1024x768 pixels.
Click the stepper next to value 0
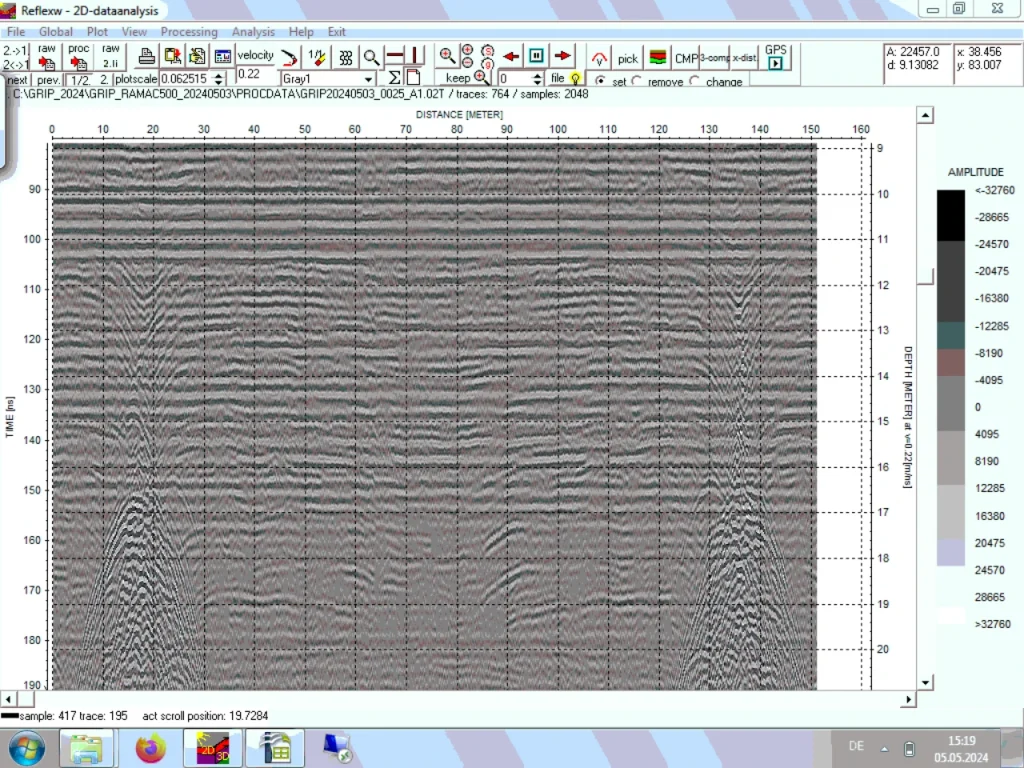coord(537,79)
